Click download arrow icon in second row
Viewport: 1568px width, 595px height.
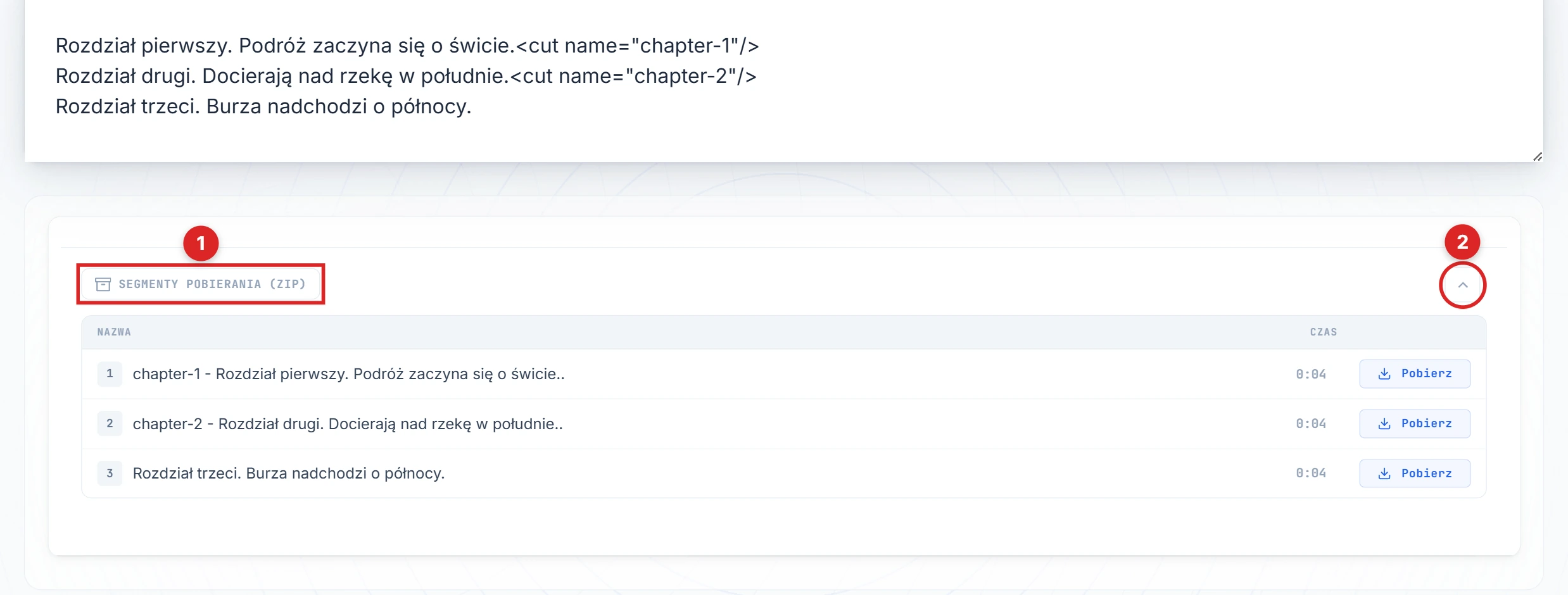[1384, 423]
